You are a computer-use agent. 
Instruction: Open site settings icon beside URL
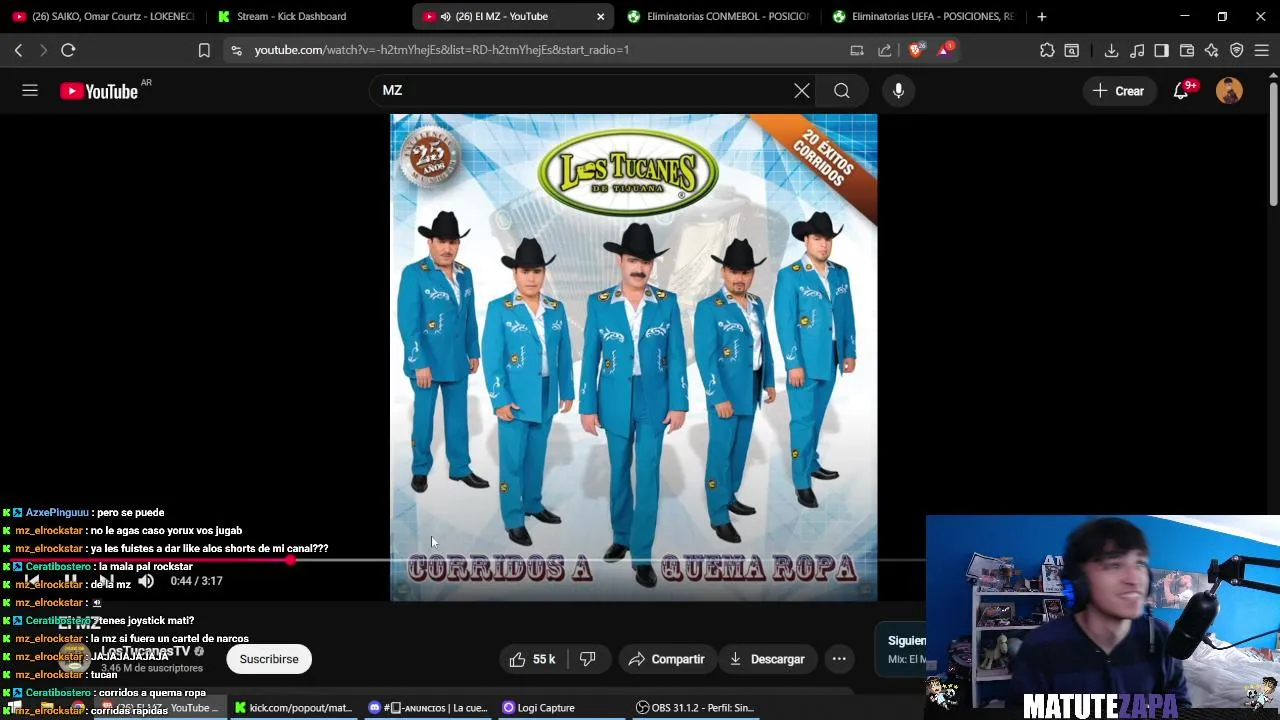pos(236,50)
